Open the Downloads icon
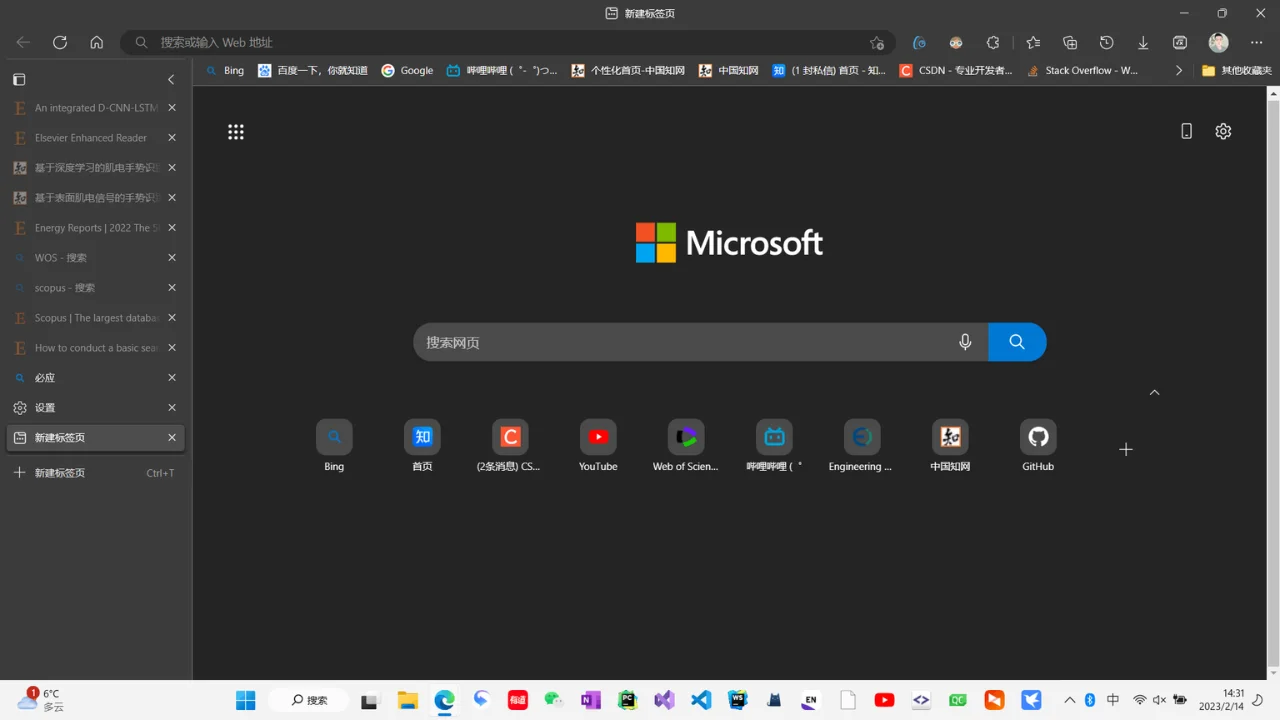 1143,43
